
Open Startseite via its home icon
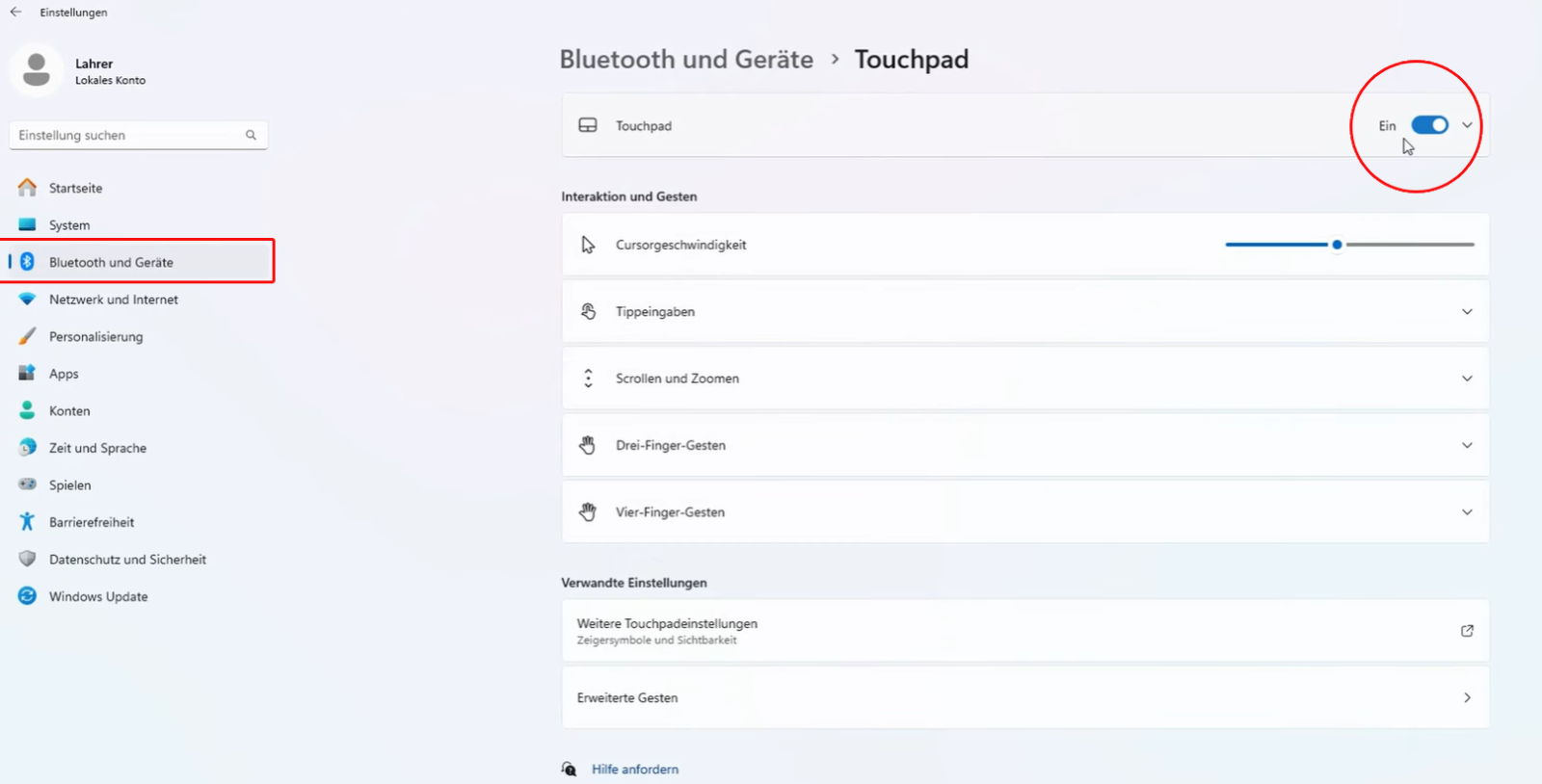pos(27,188)
